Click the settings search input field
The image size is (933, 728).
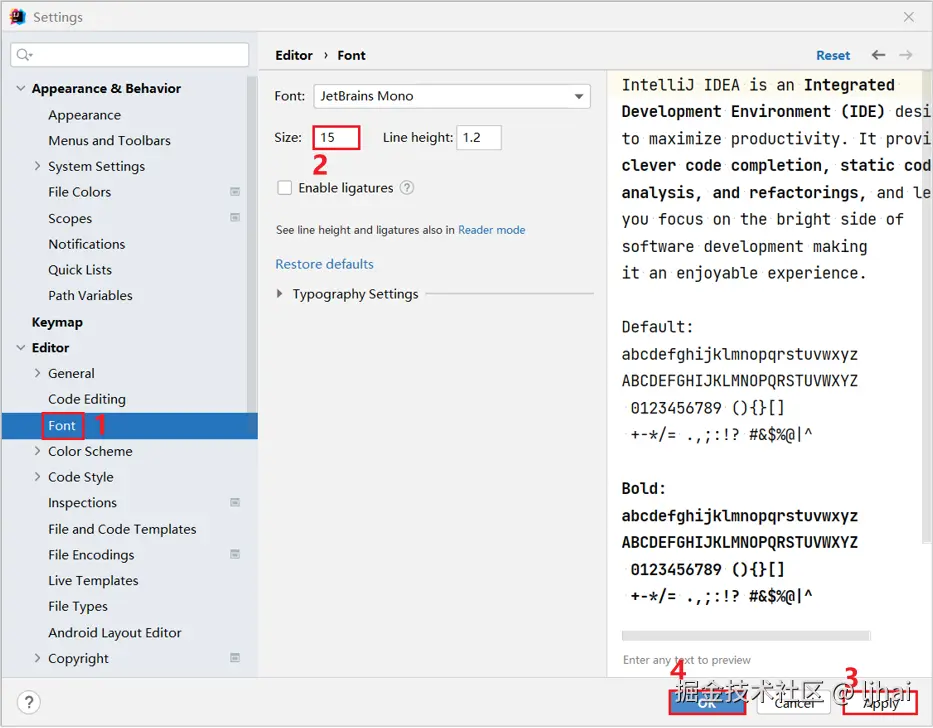[130, 55]
